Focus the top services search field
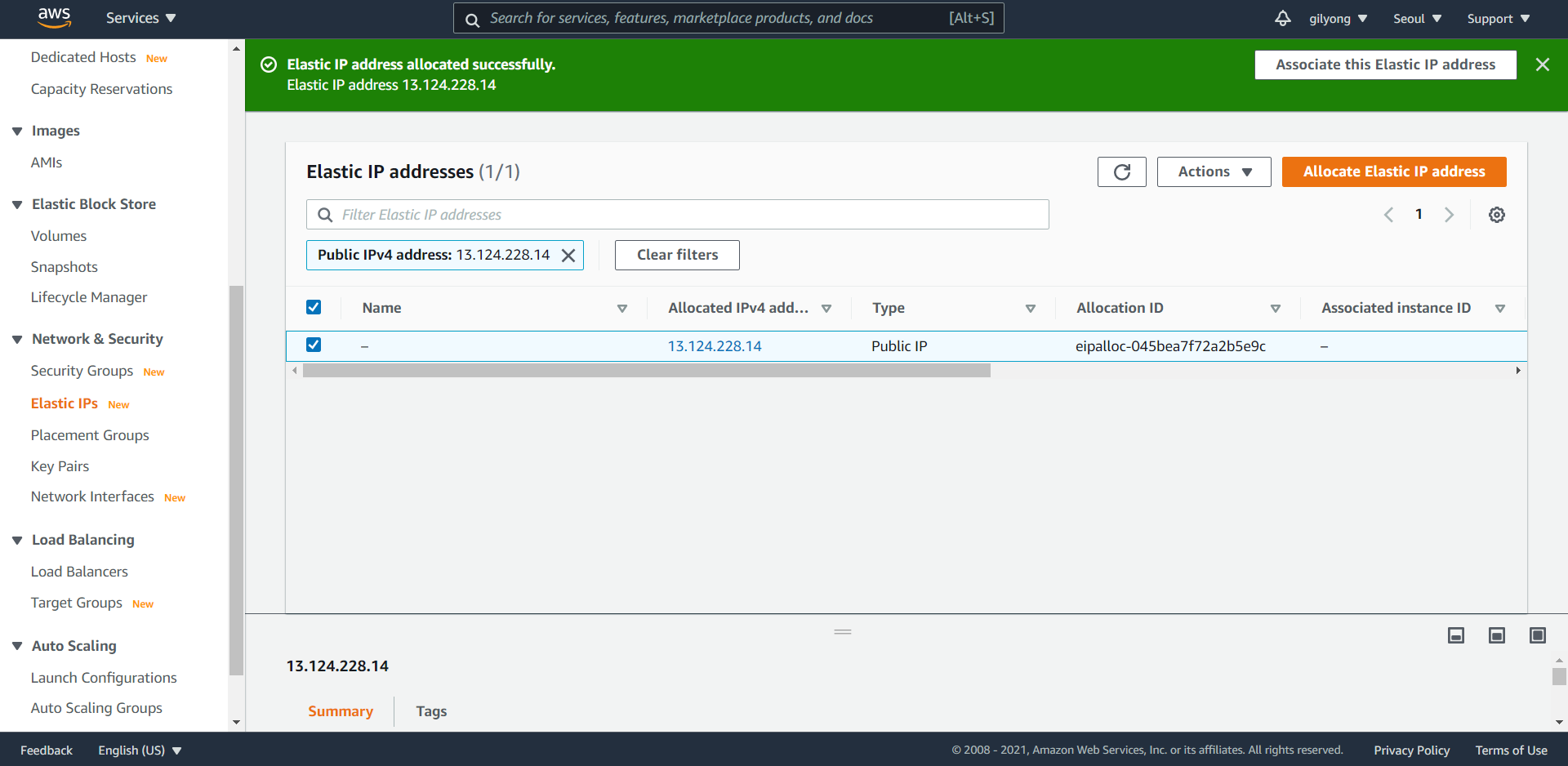The image size is (1568, 766). 728,18
